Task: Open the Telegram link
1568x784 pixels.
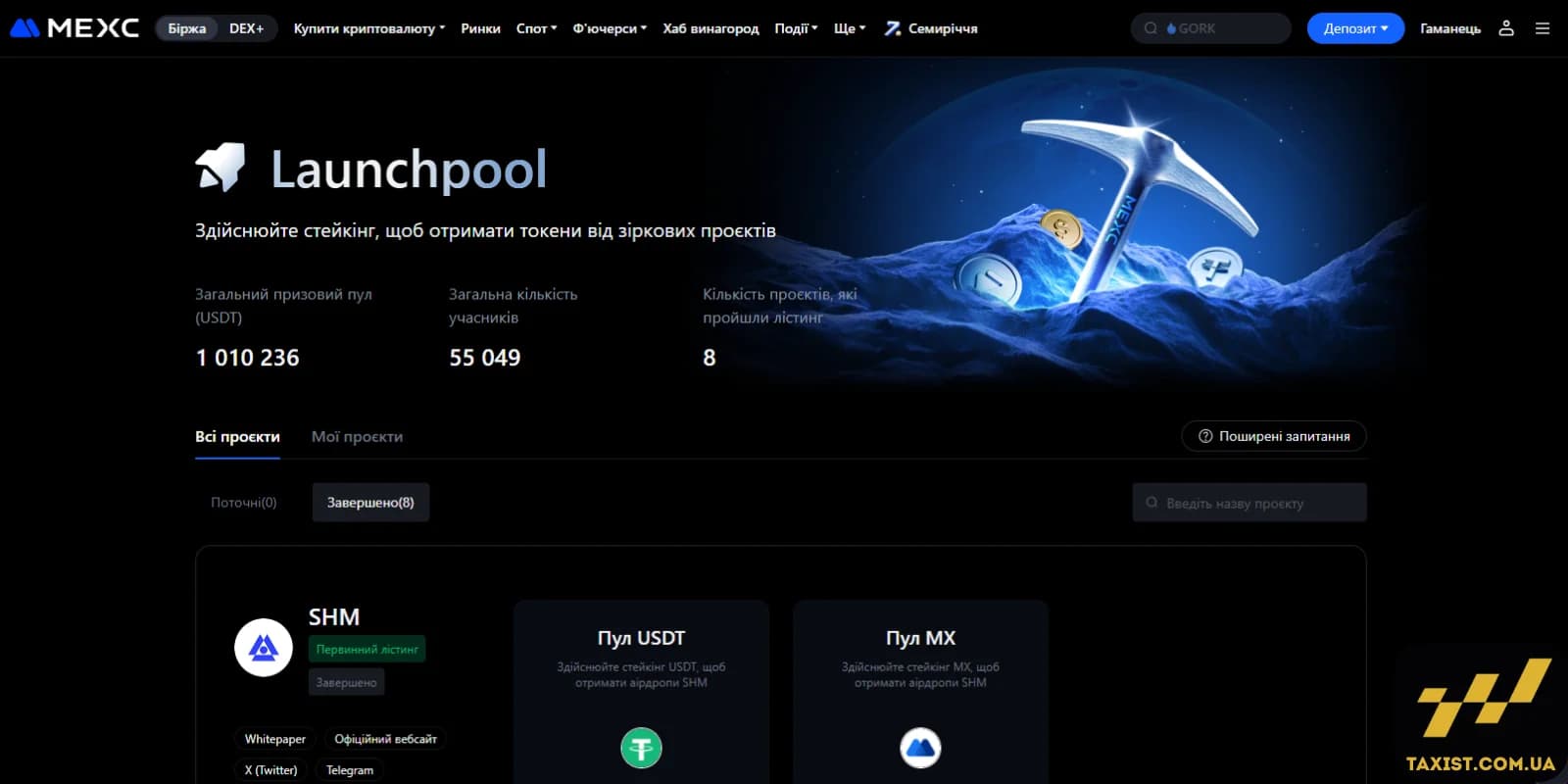Action: click(x=350, y=770)
